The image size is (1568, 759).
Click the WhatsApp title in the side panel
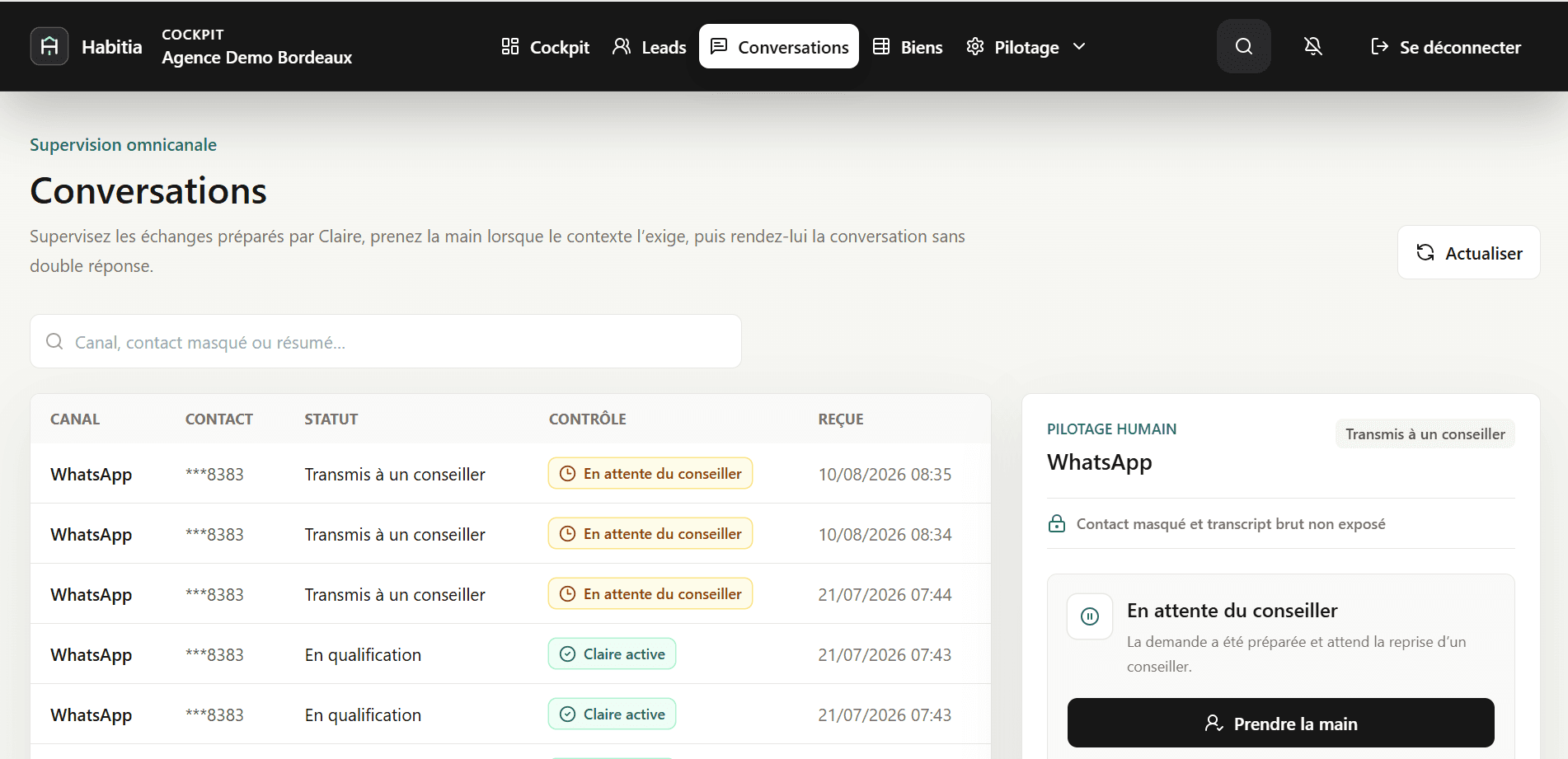1100,461
